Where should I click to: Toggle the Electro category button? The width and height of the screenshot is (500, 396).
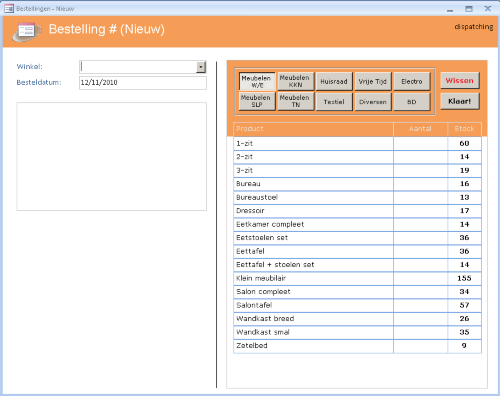click(412, 81)
